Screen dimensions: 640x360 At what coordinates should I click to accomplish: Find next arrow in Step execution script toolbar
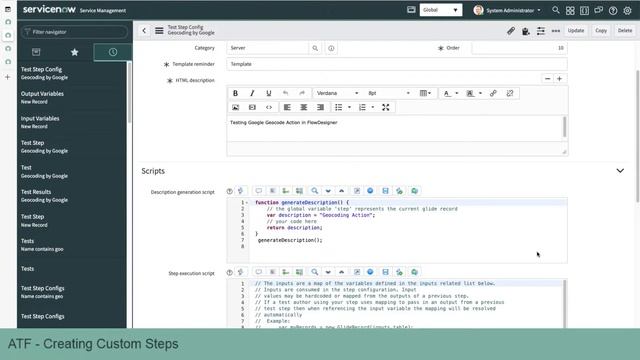coord(328,272)
